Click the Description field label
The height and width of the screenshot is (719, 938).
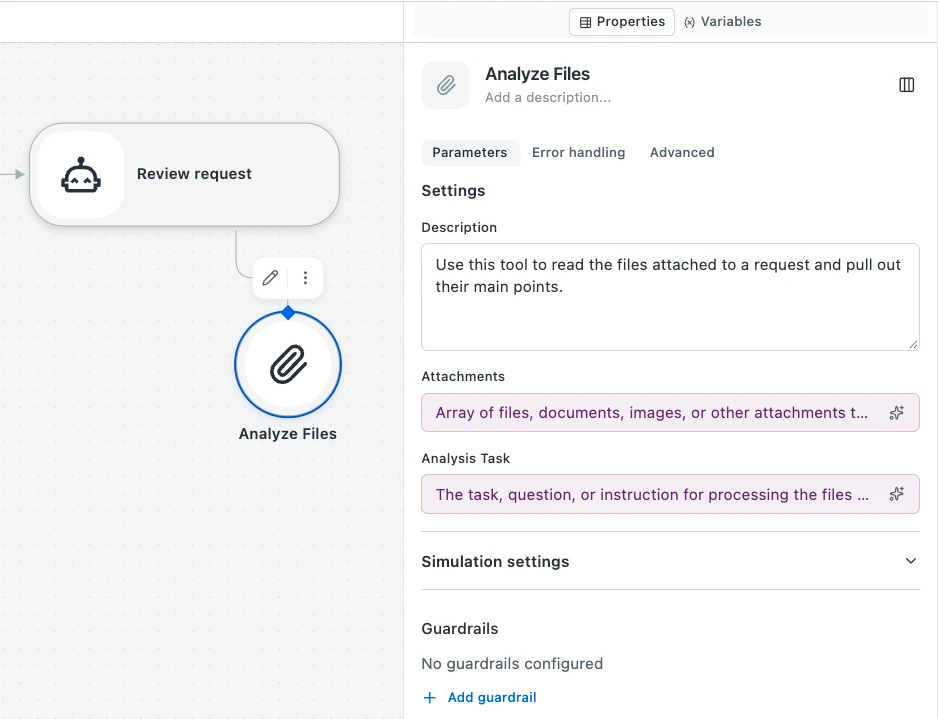(459, 227)
